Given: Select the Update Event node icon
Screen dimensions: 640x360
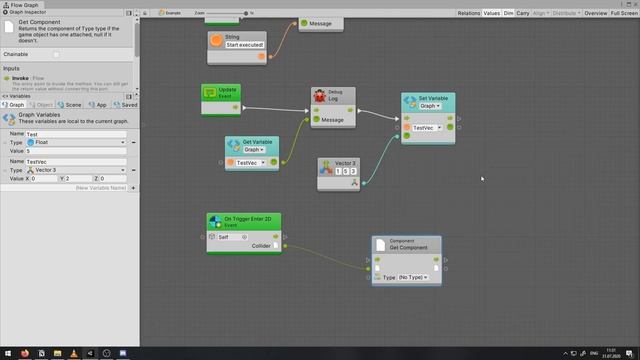Looking at the screenshot, I should [210, 93].
